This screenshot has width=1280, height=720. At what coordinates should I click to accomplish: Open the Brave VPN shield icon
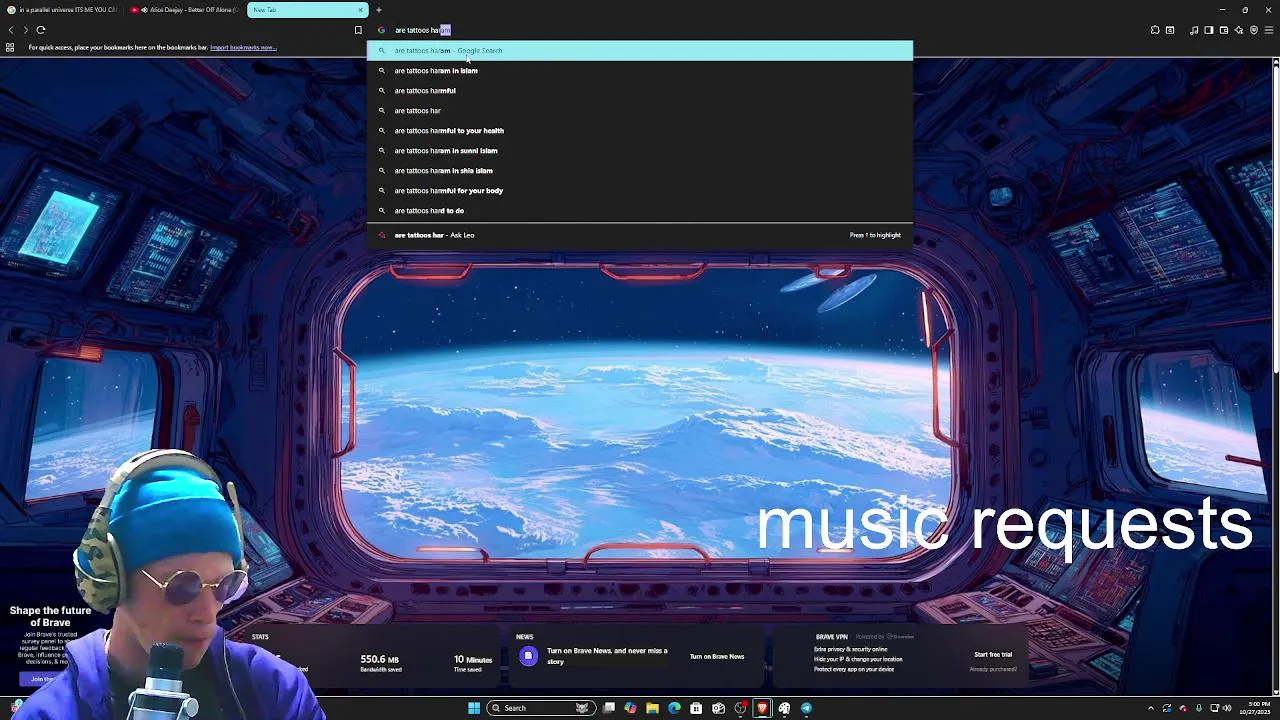tap(1254, 30)
